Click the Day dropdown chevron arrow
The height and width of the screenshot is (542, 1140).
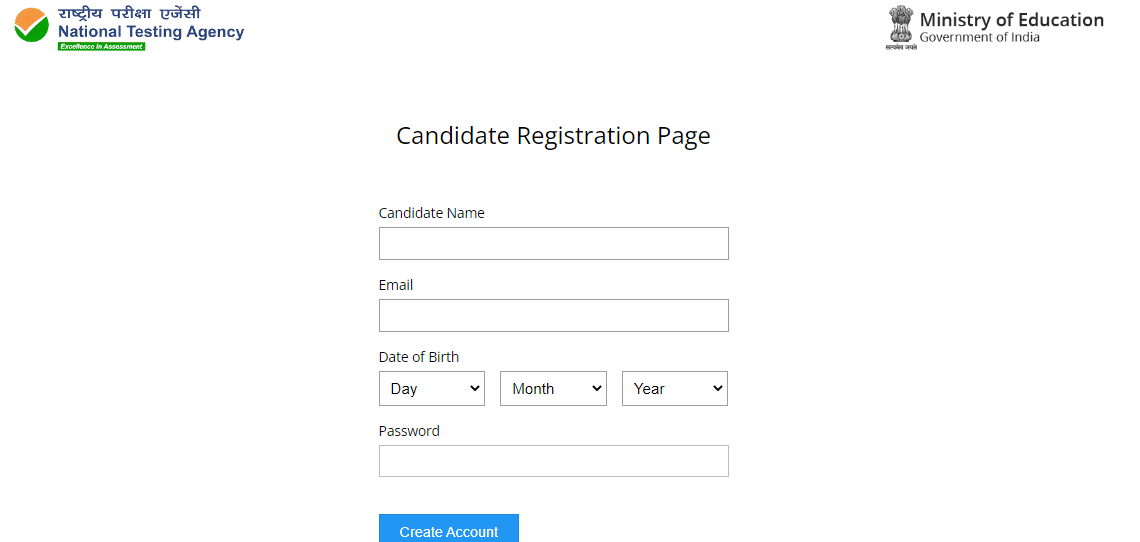tap(475, 388)
